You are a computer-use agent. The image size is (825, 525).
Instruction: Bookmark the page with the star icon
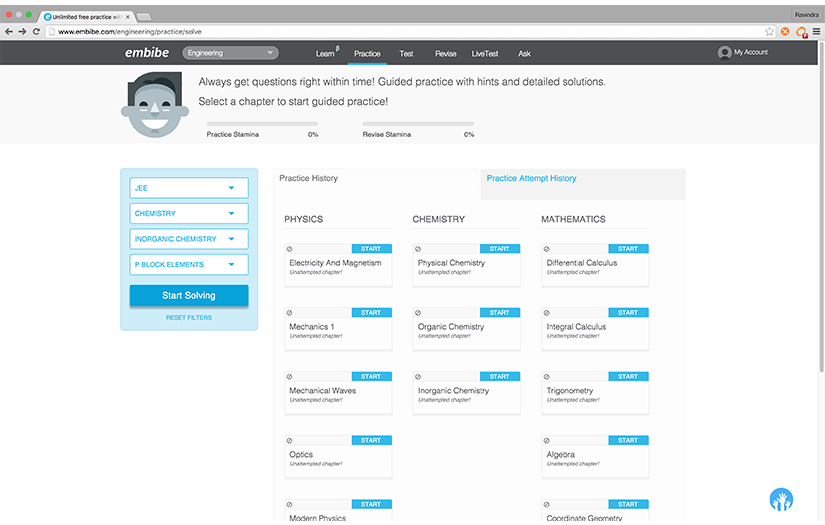(769, 32)
